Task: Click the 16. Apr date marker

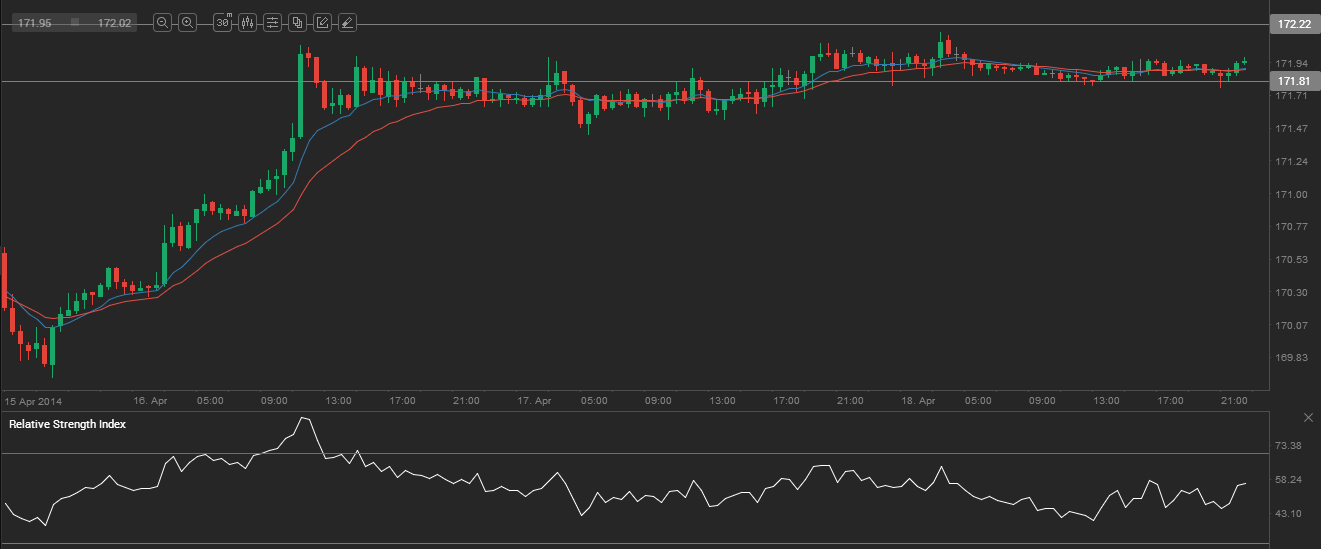Action: click(150, 400)
